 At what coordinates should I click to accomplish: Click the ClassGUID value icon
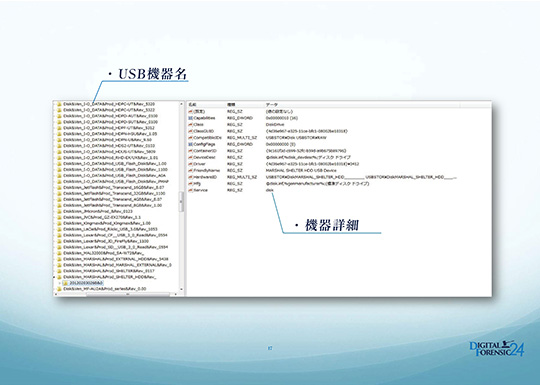[x=190, y=131]
